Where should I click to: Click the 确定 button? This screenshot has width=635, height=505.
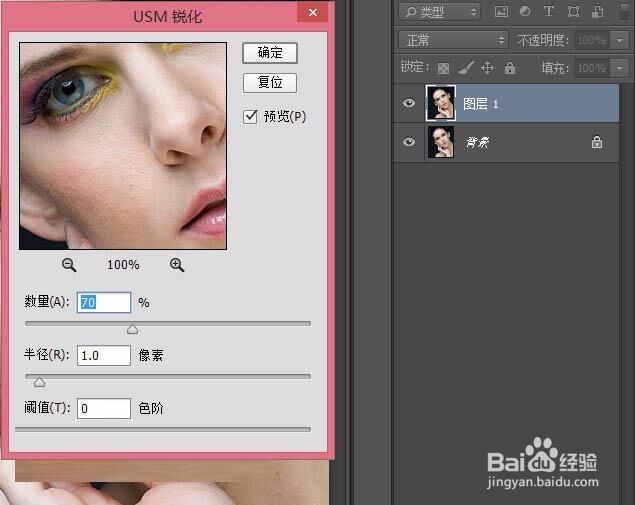tap(270, 53)
